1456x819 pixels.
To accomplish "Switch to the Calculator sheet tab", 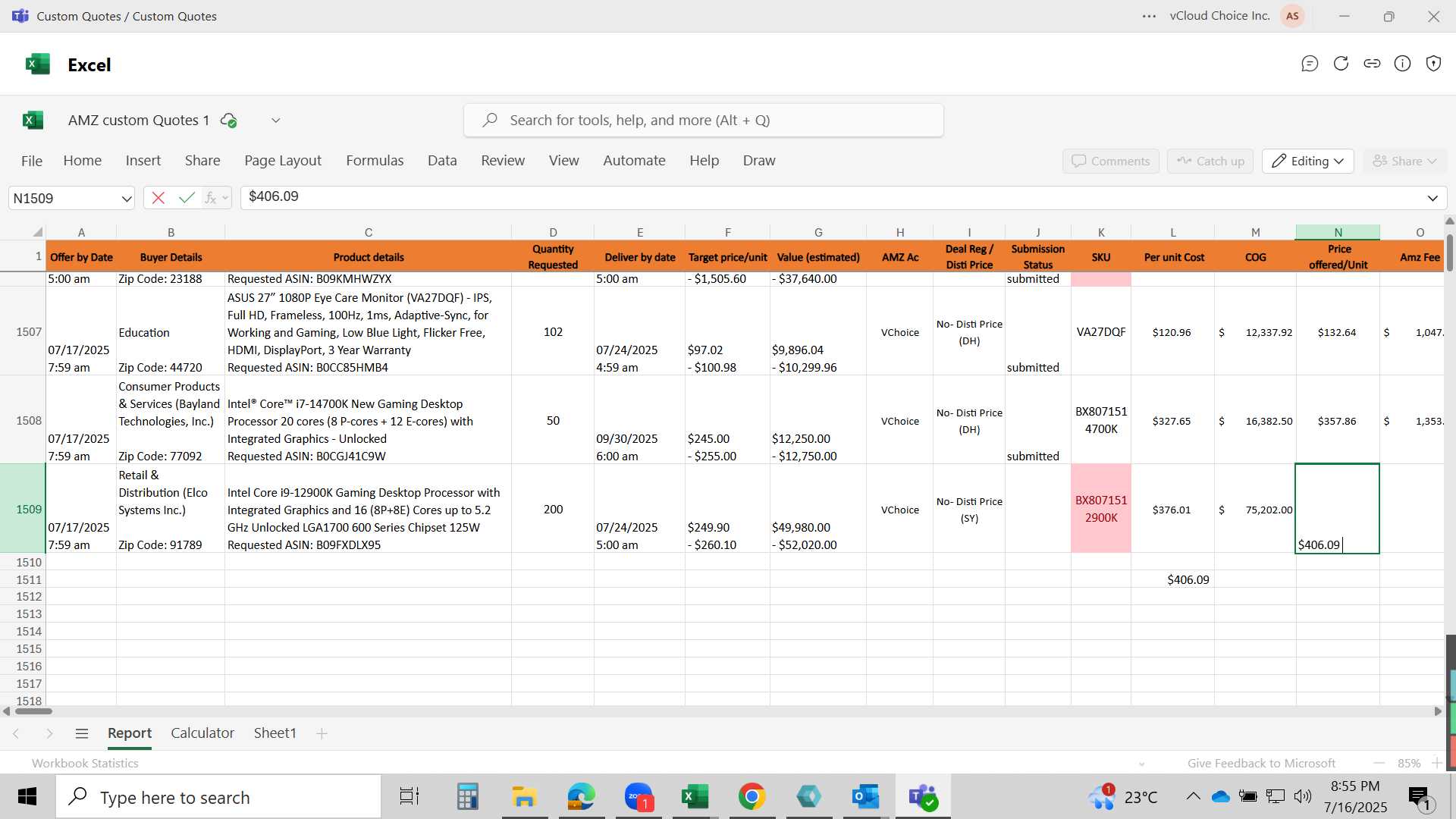I will tap(202, 733).
